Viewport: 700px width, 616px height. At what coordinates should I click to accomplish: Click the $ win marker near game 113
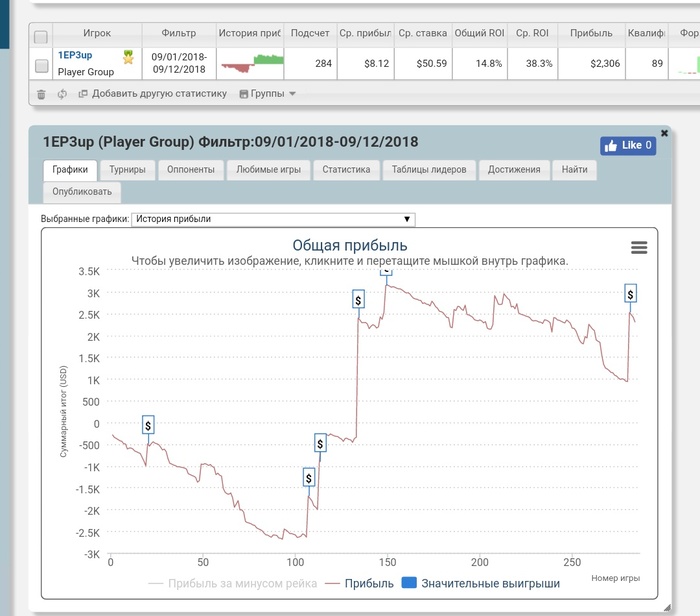tap(320, 443)
